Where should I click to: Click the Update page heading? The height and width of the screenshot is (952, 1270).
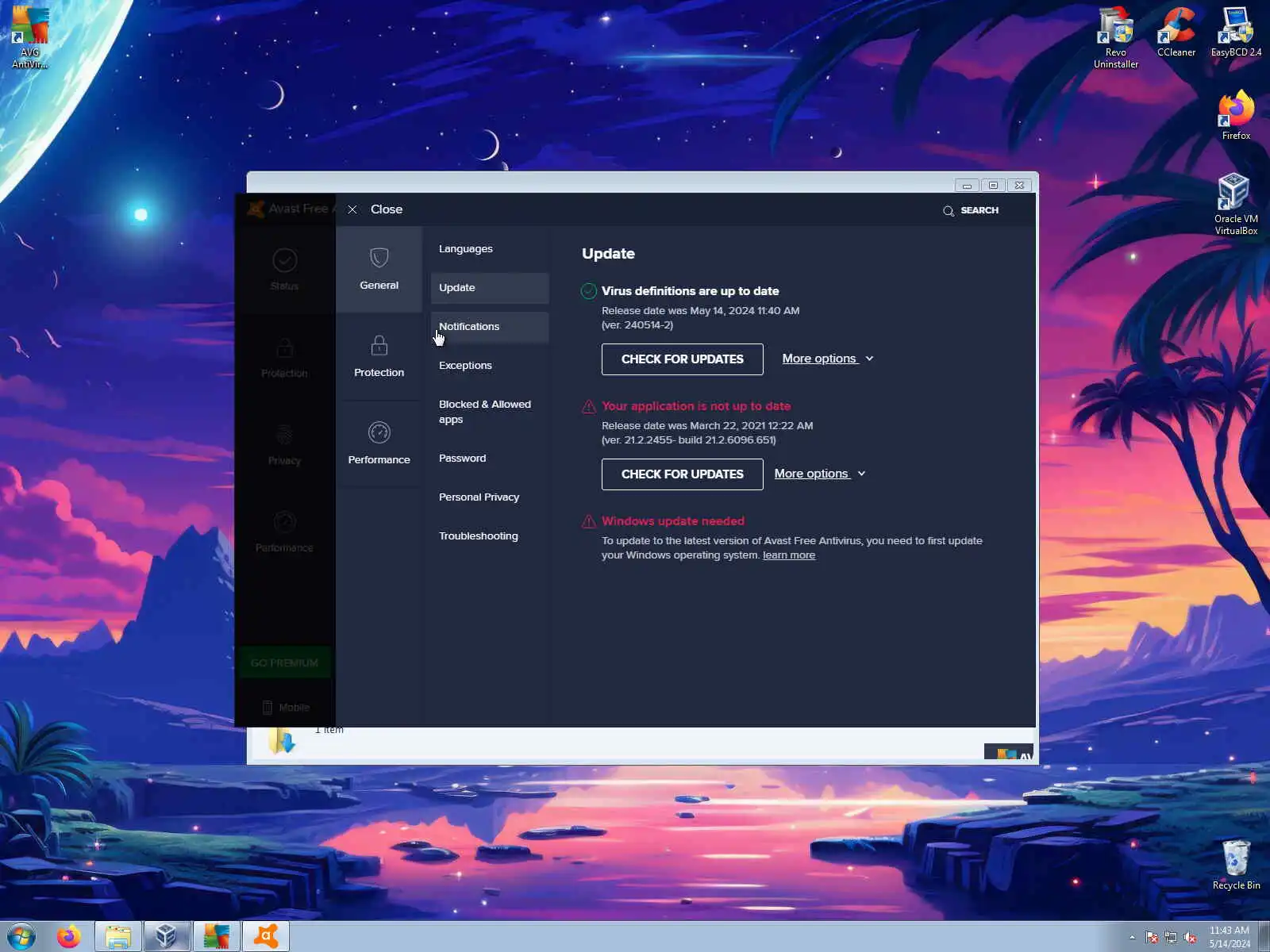pos(608,254)
